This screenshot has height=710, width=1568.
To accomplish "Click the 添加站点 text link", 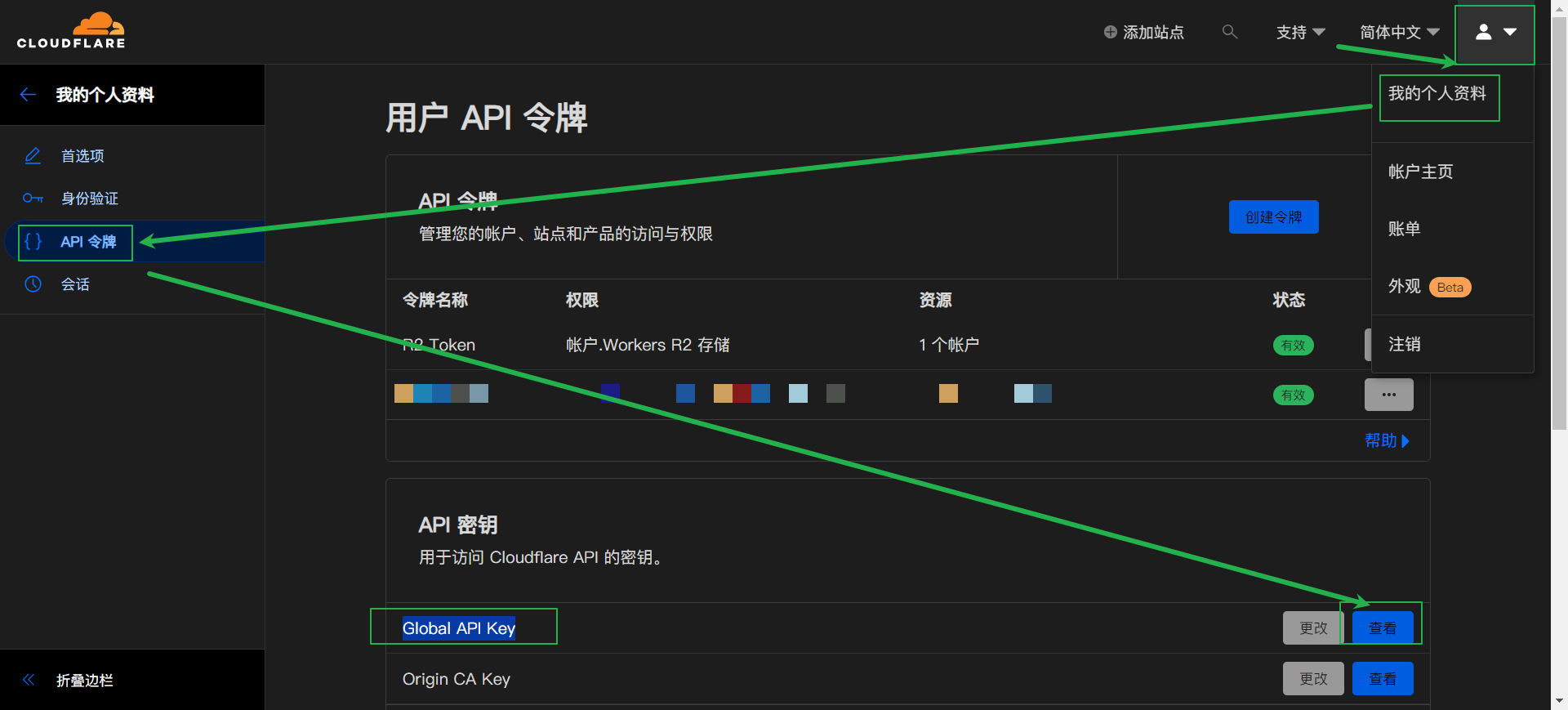I will pos(1153,32).
